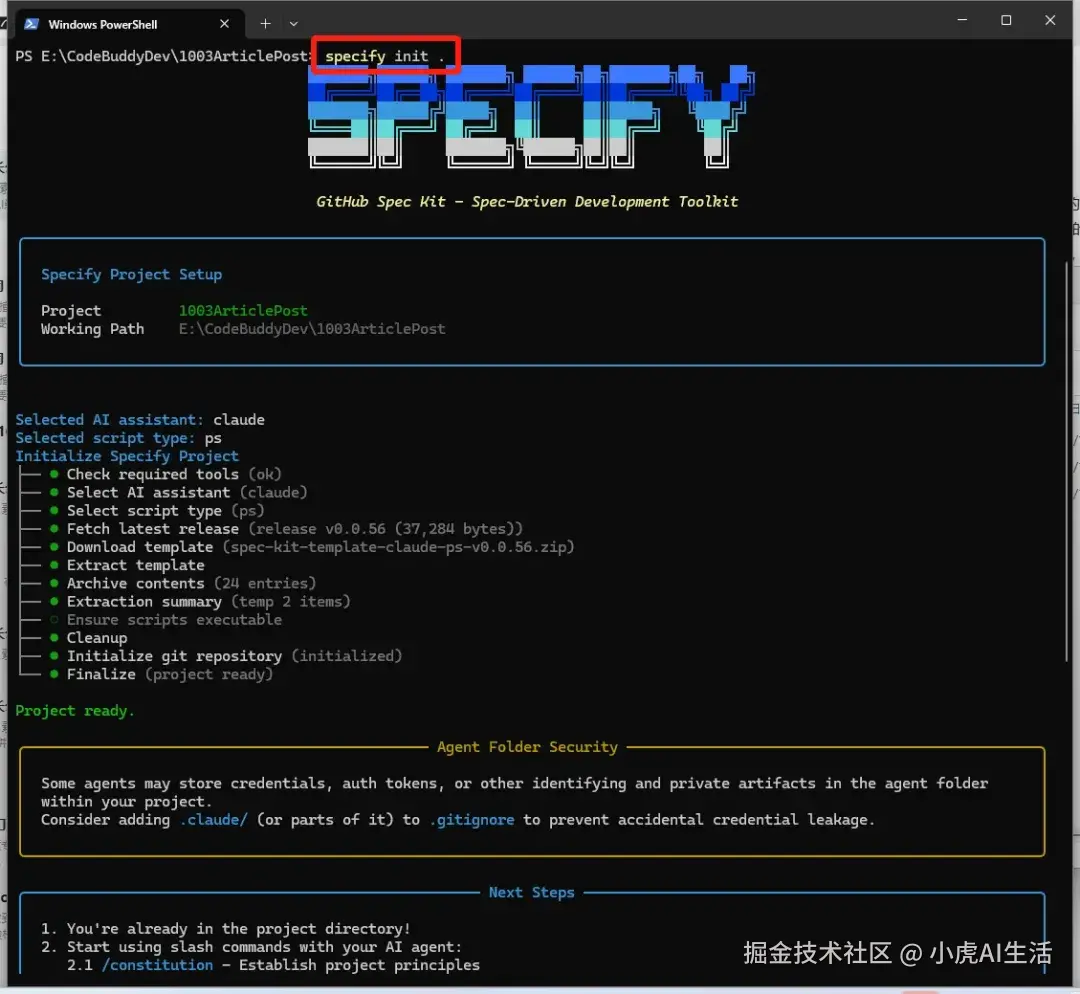Open a new terminal tab with plus button

(x=265, y=24)
